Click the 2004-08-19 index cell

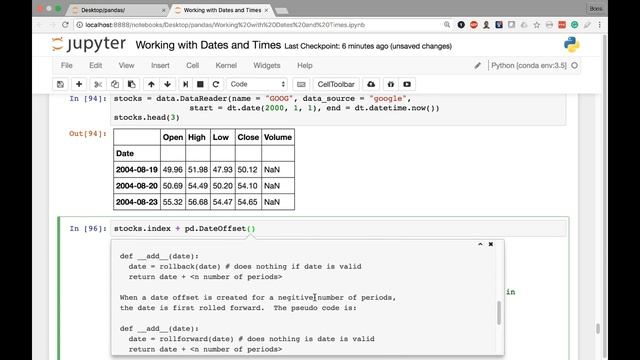(x=137, y=170)
